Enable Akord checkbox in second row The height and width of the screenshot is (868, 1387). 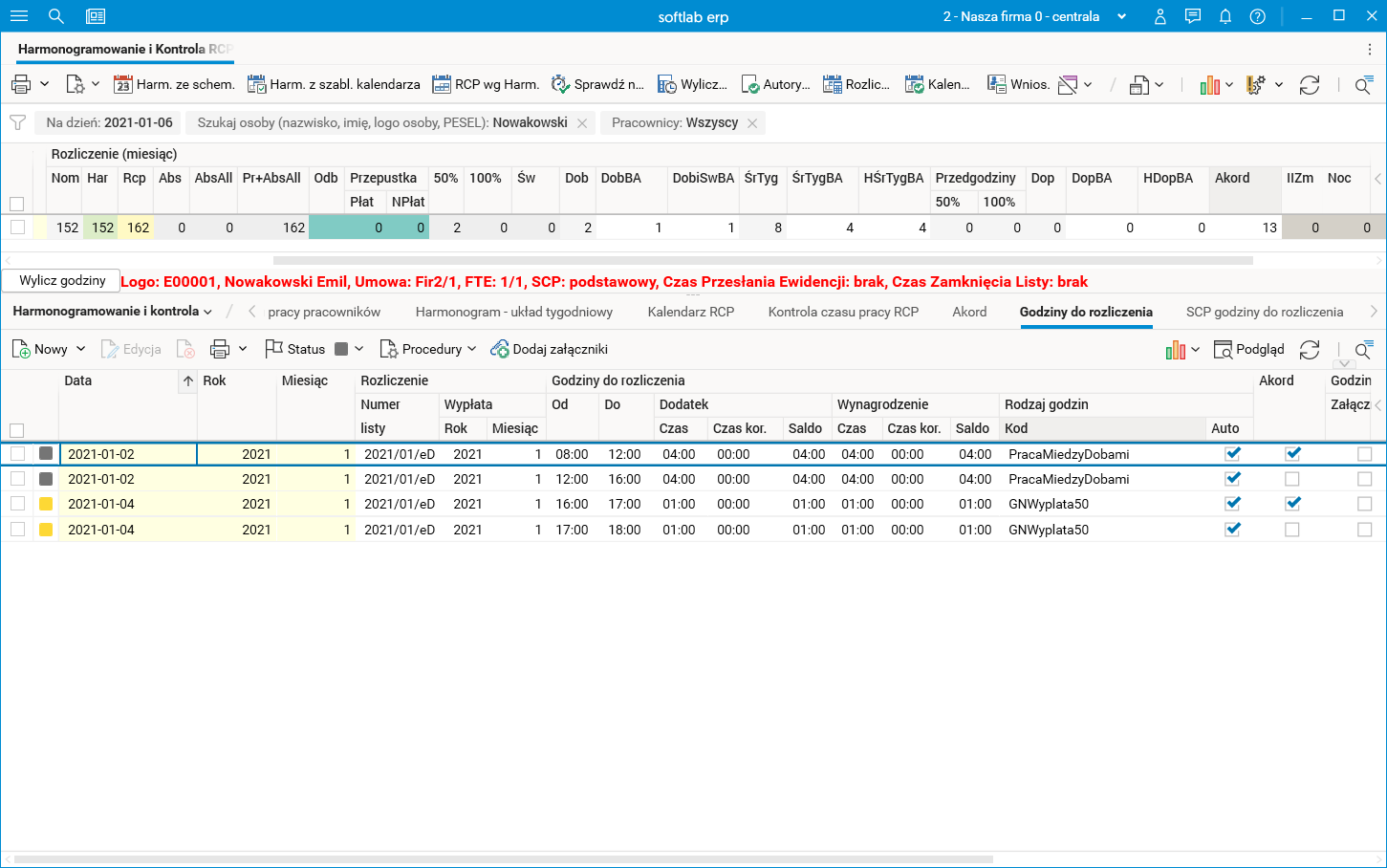tap(1292, 479)
